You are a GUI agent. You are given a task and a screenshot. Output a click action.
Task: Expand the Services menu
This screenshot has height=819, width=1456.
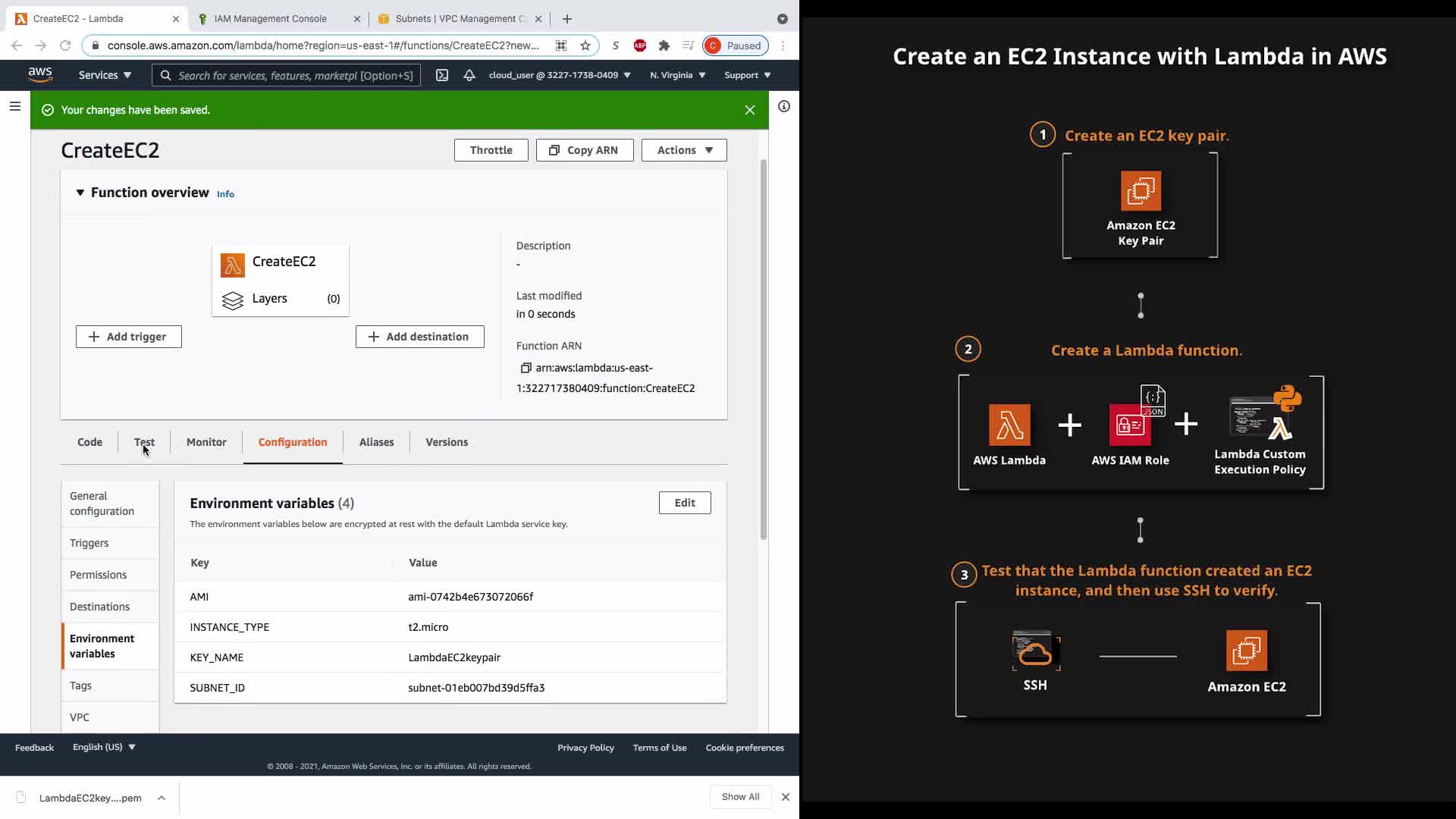[105, 75]
